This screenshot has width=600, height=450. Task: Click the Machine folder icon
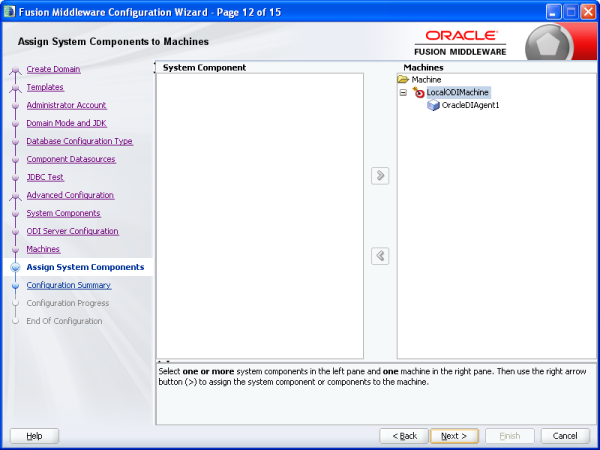point(403,79)
